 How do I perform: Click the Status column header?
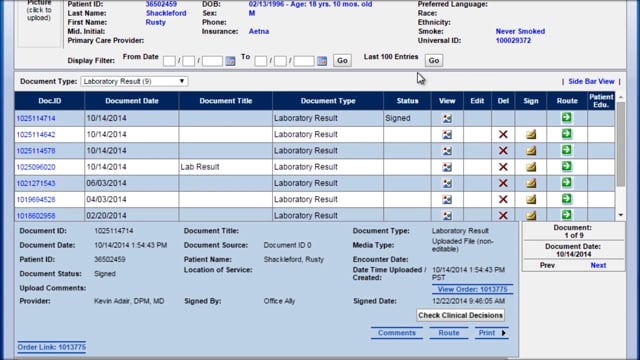pyautogui.click(x=407, y=101)
